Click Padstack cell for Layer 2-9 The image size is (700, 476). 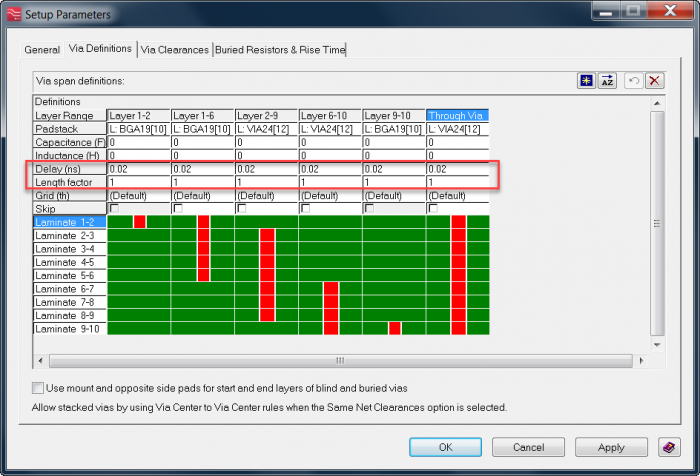tap(267, 129)
